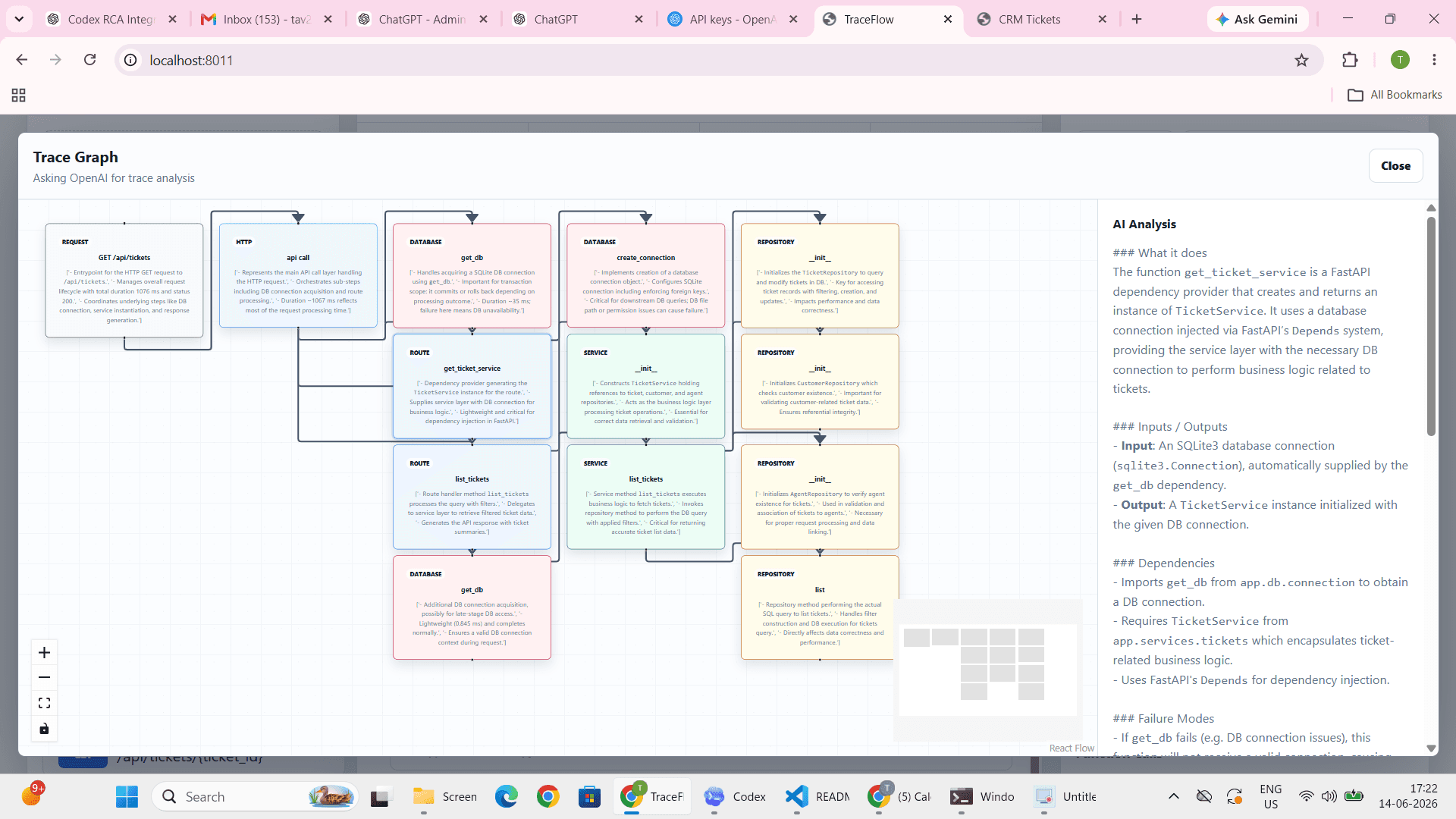Open Windows Start menu
Viewport: 1456px width, 819px height.
tap(127, 797)
